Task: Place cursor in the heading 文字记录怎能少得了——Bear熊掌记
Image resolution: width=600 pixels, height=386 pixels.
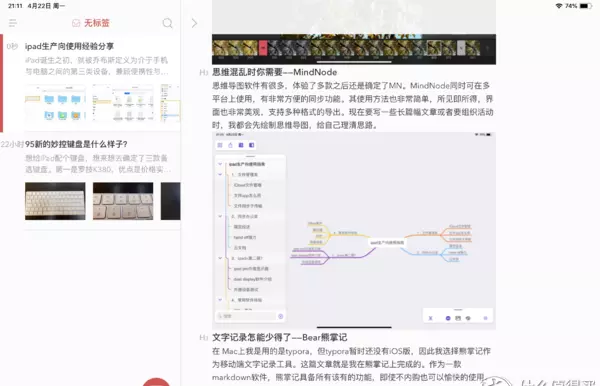Action: click(x=279, y=337)
